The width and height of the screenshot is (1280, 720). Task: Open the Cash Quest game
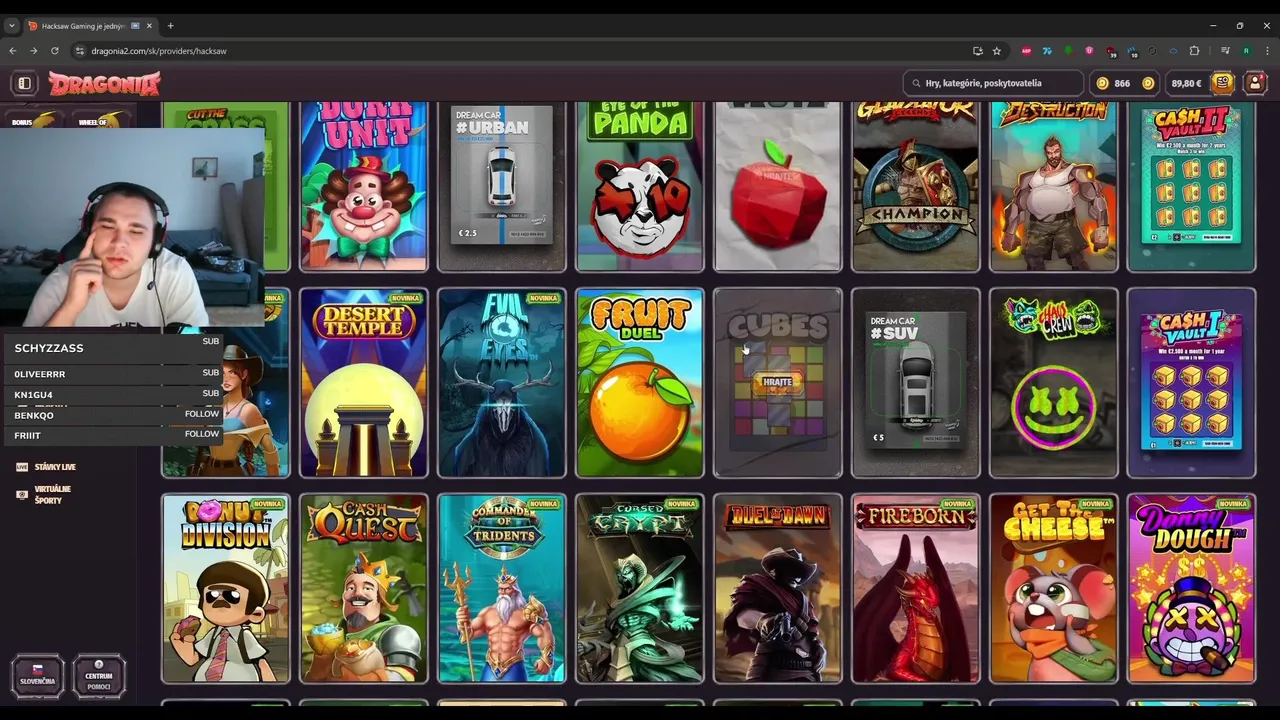364,589
